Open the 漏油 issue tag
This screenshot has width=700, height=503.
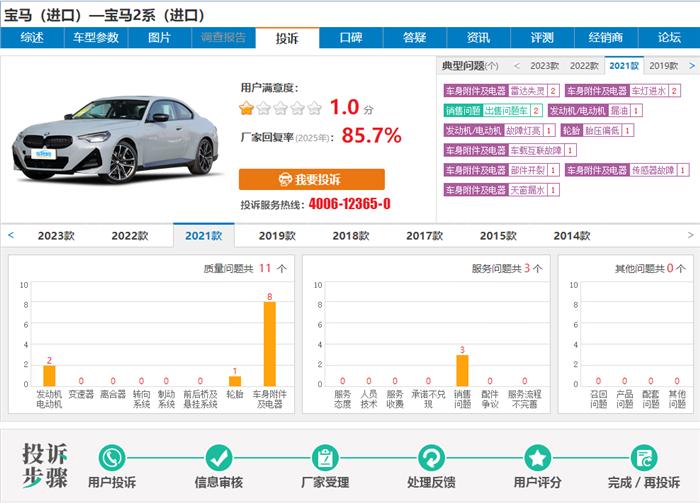(x=595, y=111)
